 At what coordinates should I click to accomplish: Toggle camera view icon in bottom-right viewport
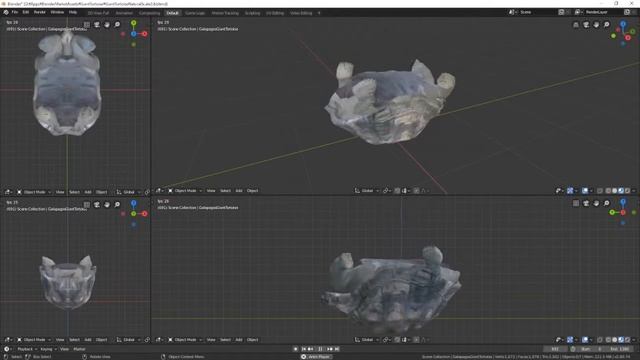coord(586,203)
